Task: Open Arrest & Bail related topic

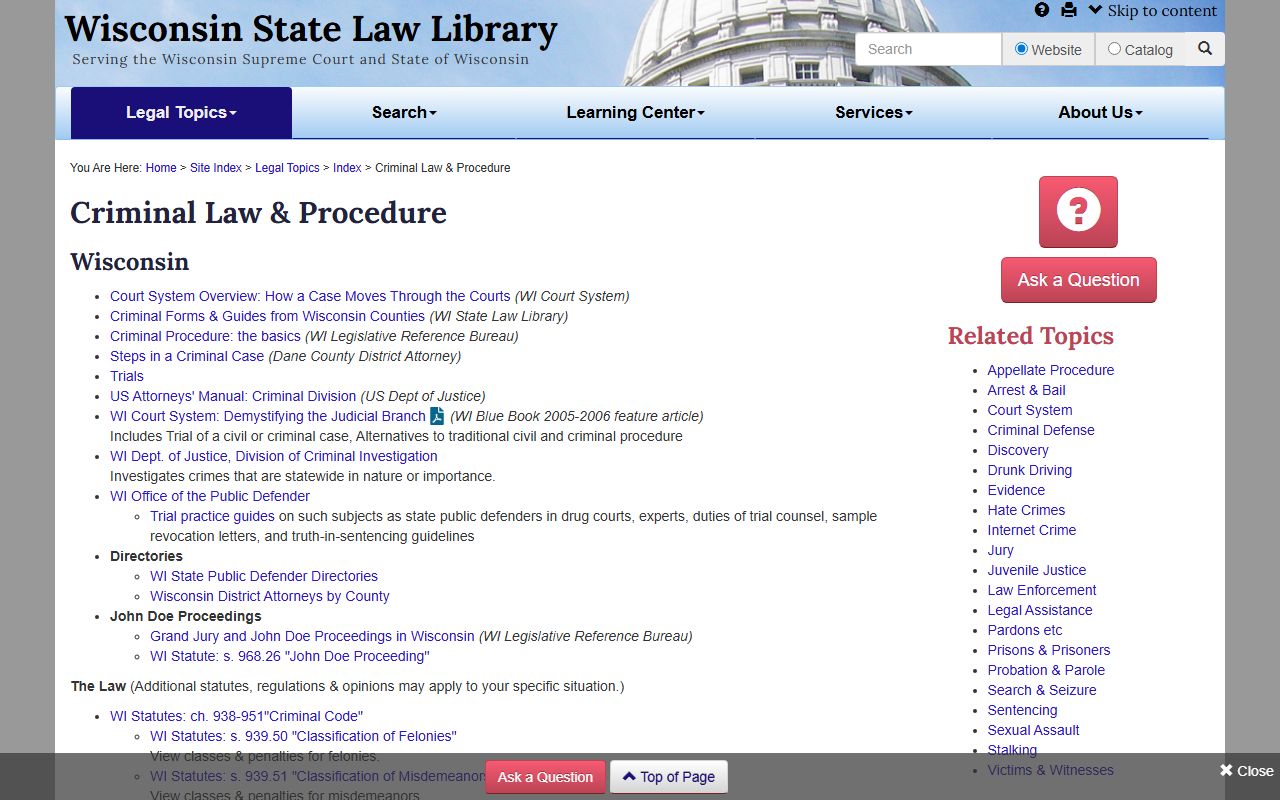Action: [x=1027, y=390]
